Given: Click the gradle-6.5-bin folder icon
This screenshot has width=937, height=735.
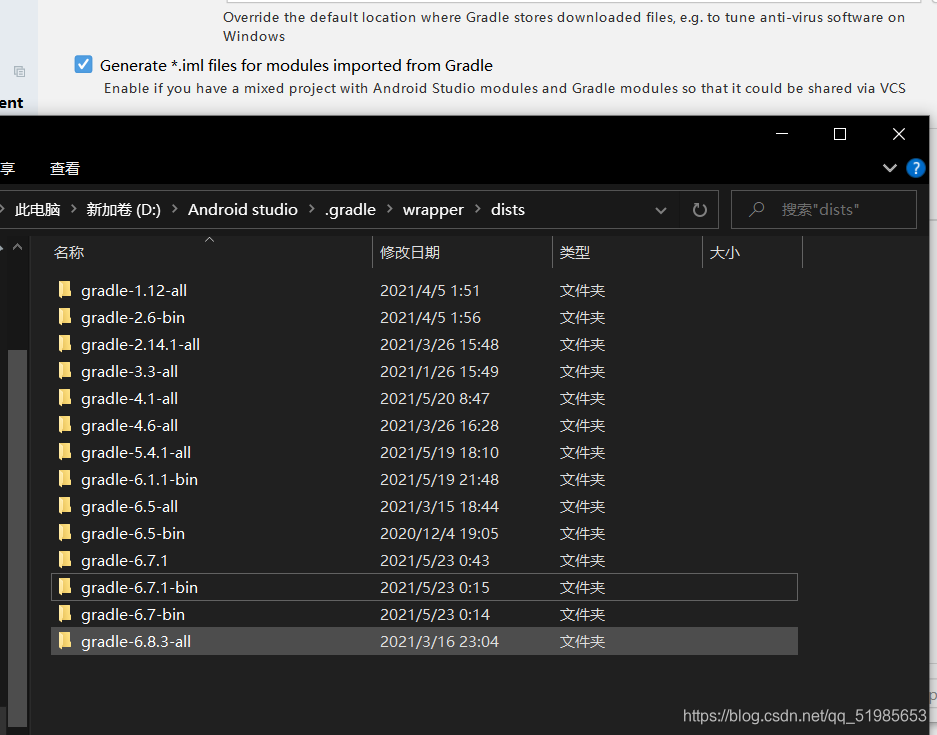Looking at the screenshot, I should (x=65, y=532).
